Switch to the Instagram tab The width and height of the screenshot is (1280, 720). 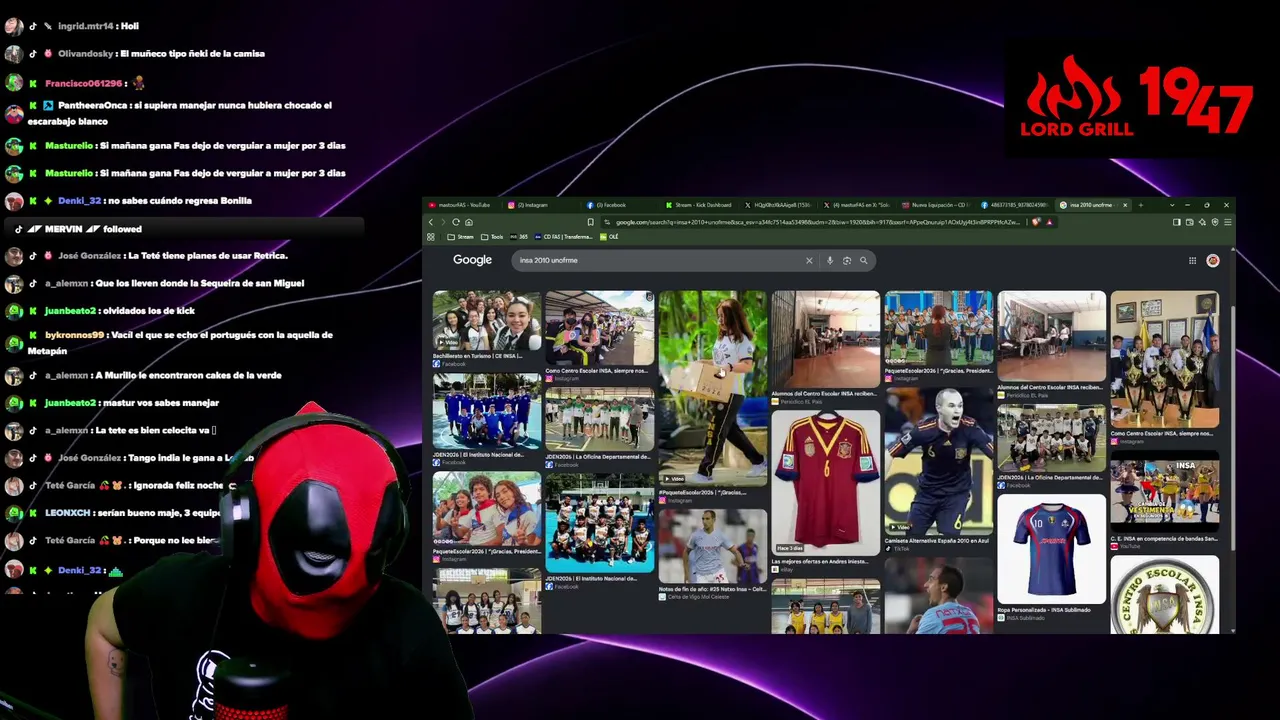pos(541,205)
